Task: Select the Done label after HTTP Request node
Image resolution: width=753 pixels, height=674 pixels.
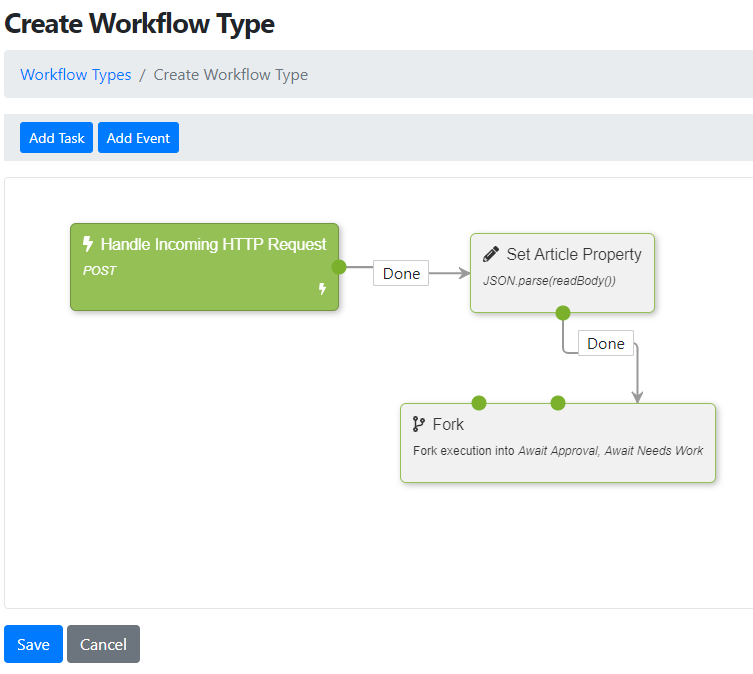Action: (401, 273)
